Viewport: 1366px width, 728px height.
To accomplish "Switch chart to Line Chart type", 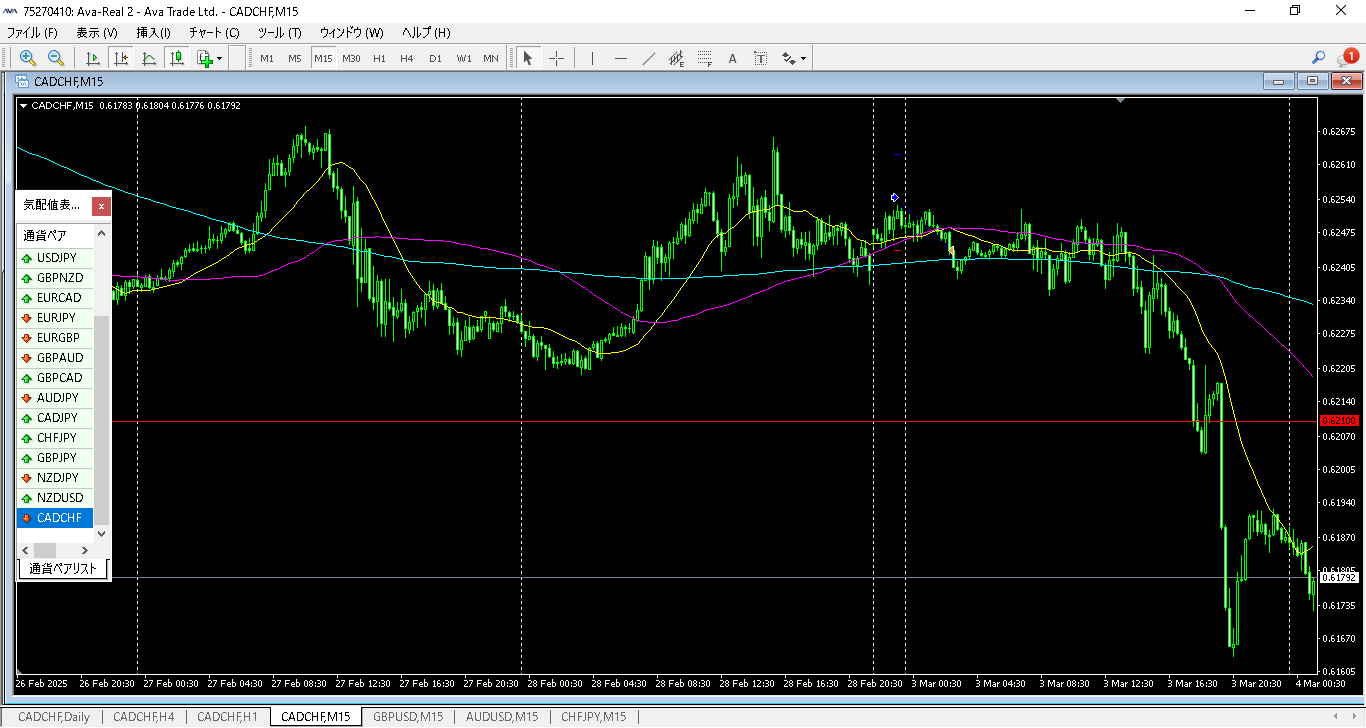I will (149, 58).
